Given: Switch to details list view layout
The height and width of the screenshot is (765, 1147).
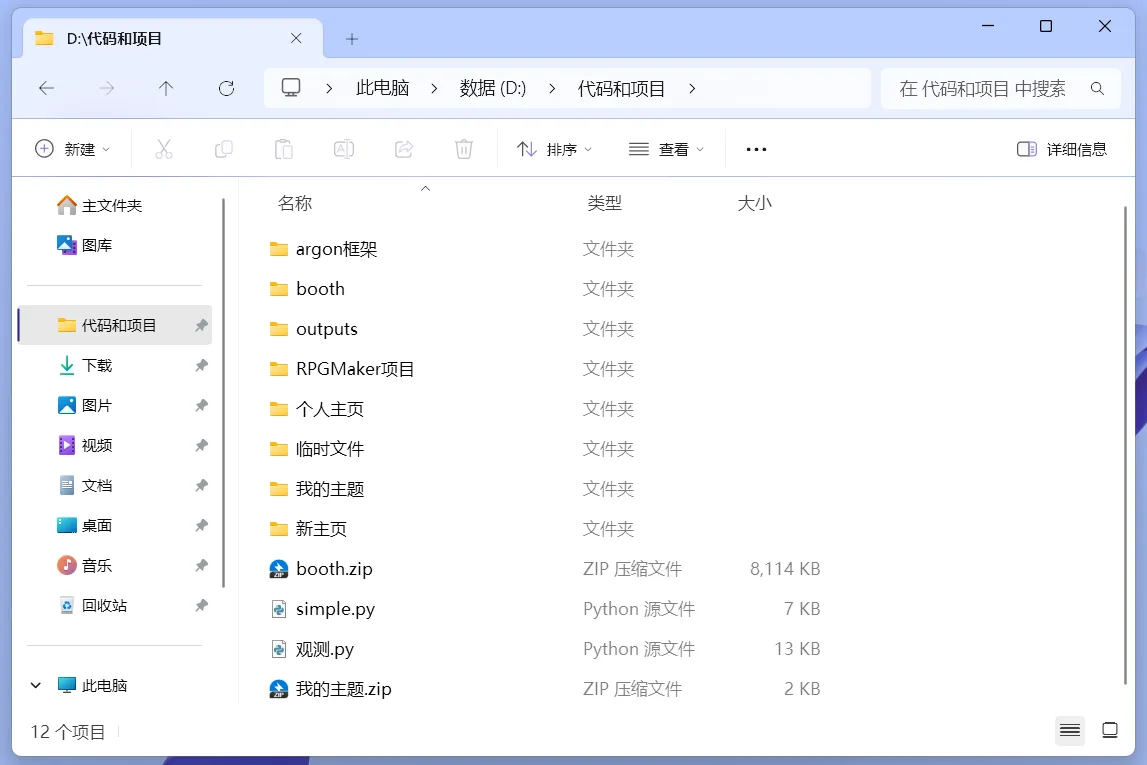Looking at the screenshot, I should pyautogui.click(x=1070, y=731).
